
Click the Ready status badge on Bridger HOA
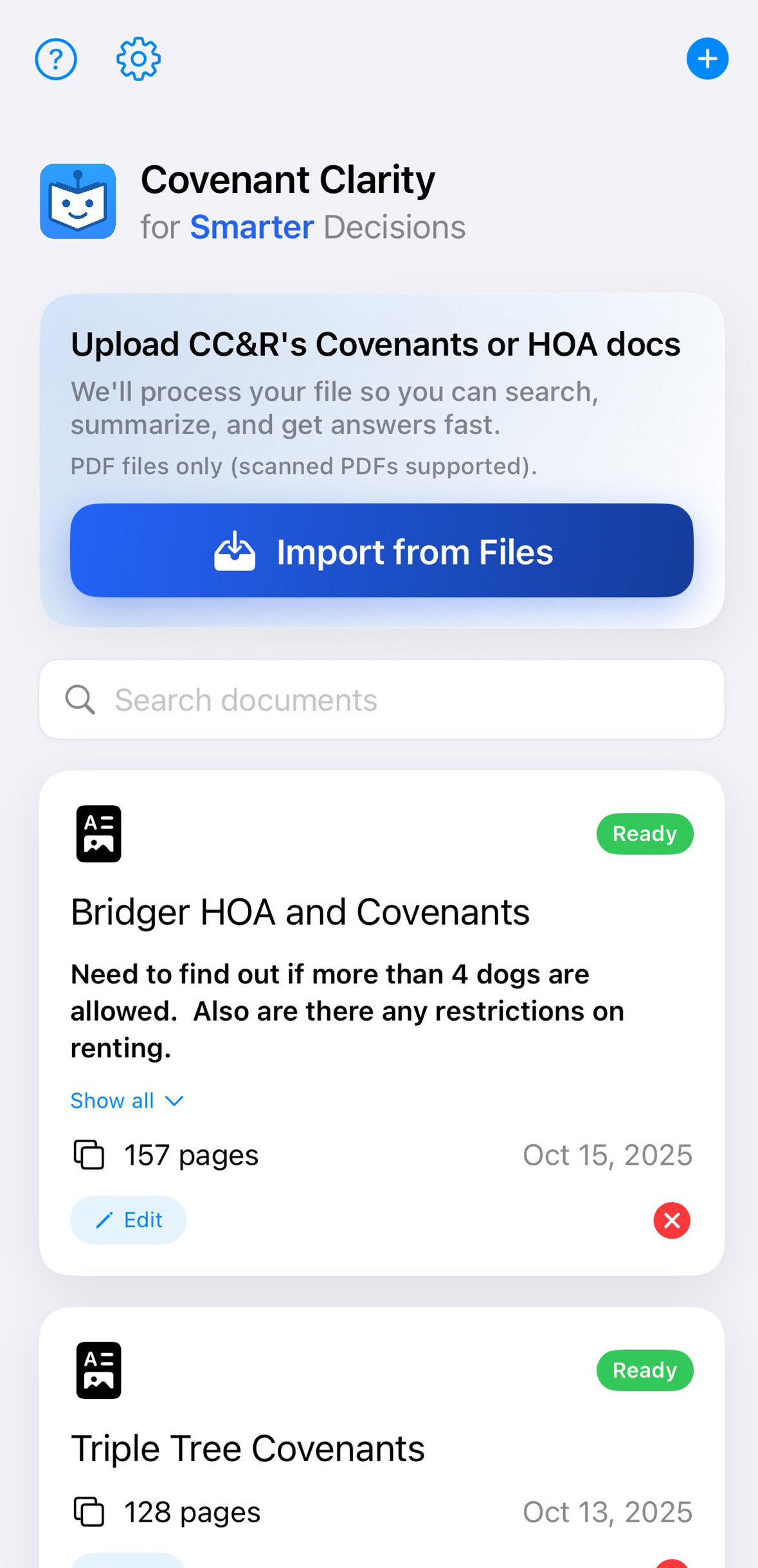point(645,834)
